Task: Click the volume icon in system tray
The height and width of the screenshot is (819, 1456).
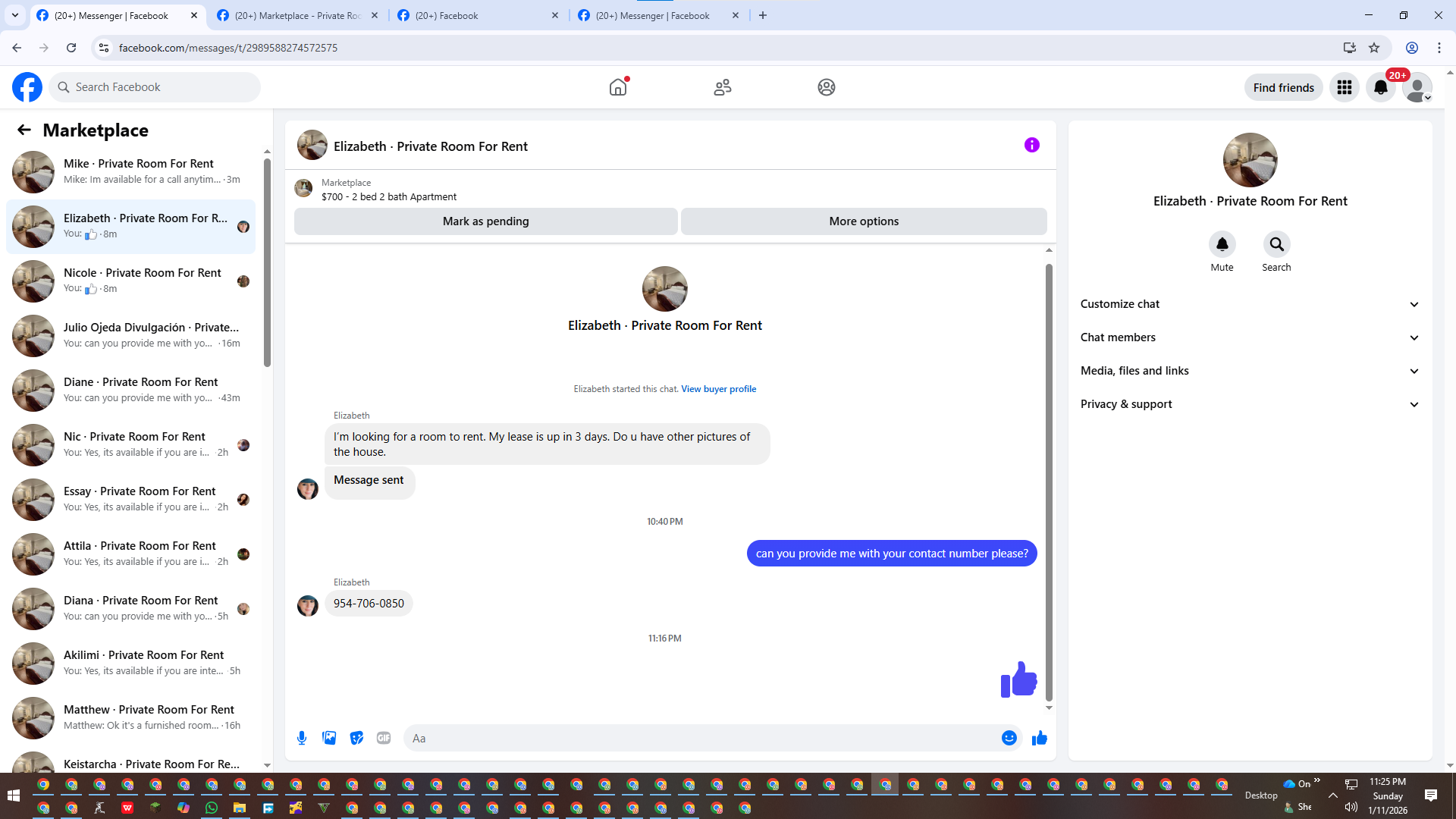Action: tap(1351, 808)
